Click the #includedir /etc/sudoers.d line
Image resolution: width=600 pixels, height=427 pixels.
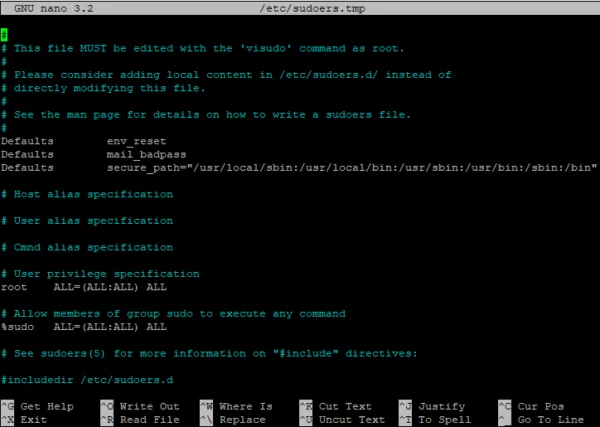[87, 379]
